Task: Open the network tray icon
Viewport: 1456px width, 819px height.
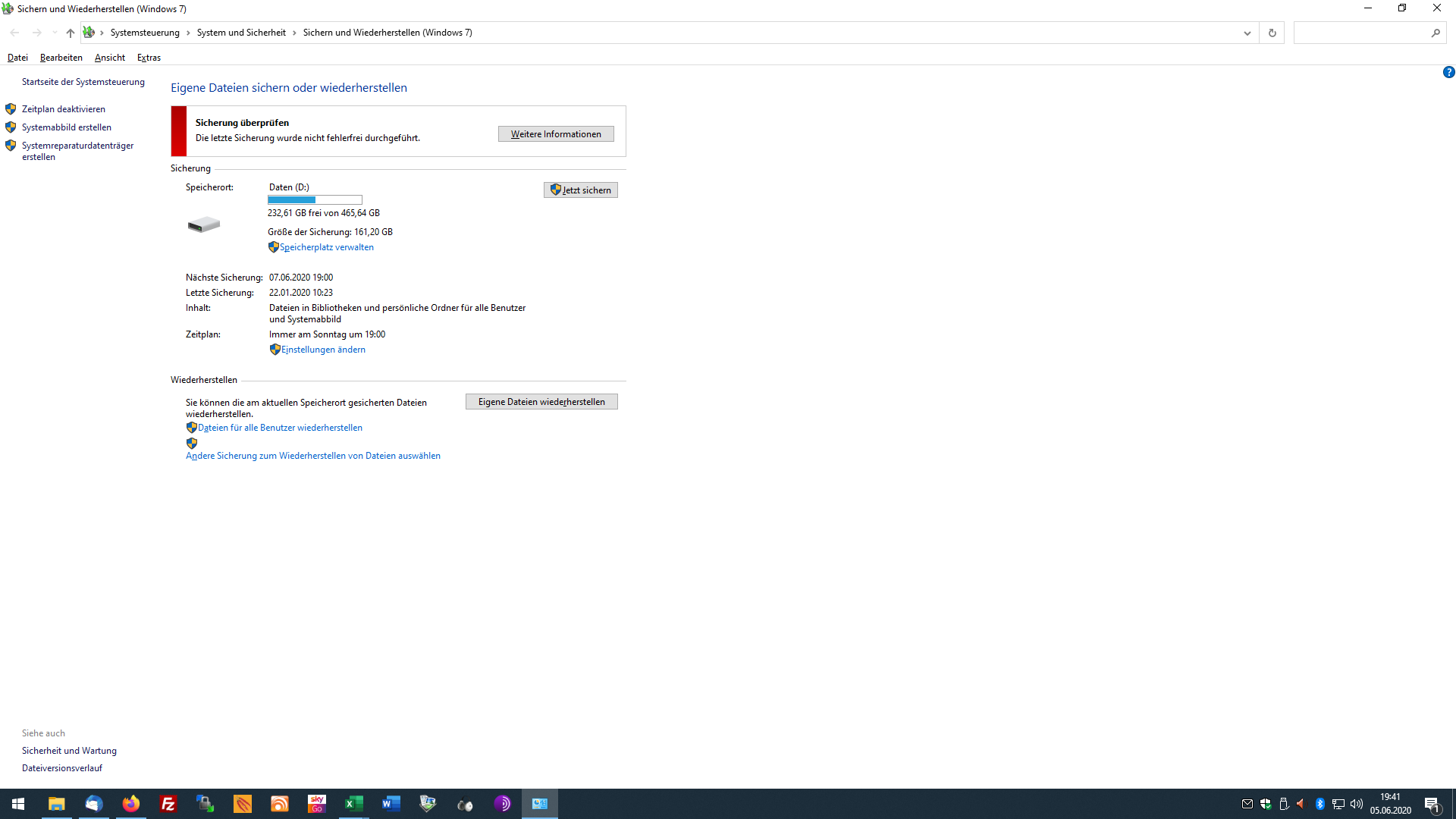Action: point(1338,804)
